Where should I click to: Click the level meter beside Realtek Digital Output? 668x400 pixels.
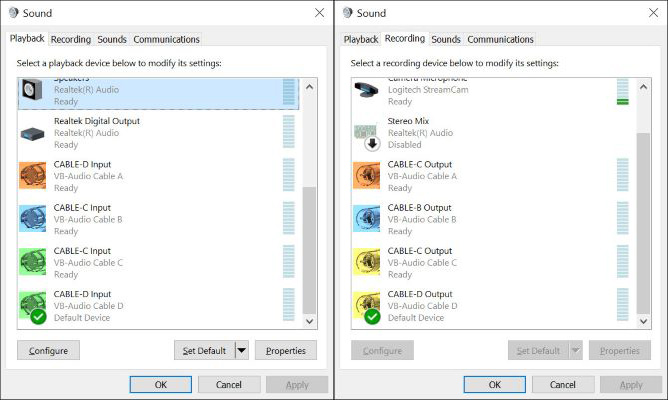tap(288, 132)
